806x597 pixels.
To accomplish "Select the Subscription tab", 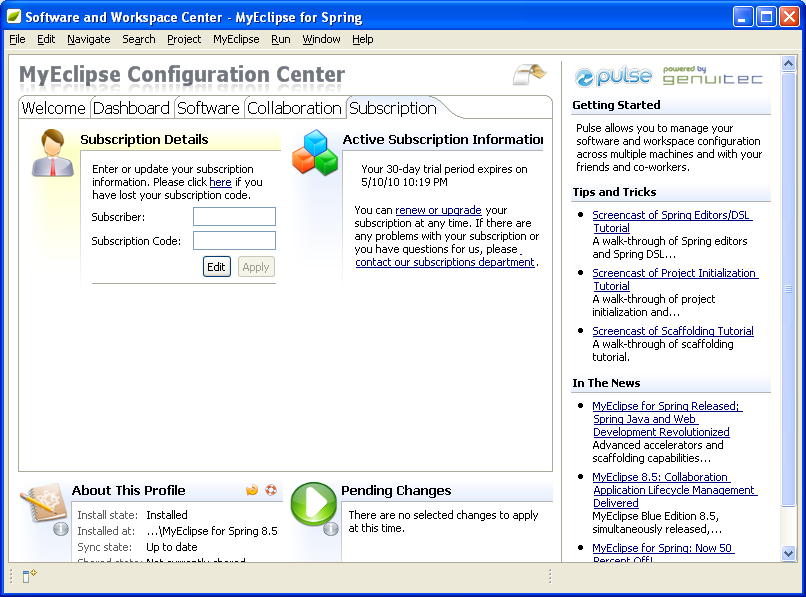I will (393, 108).
